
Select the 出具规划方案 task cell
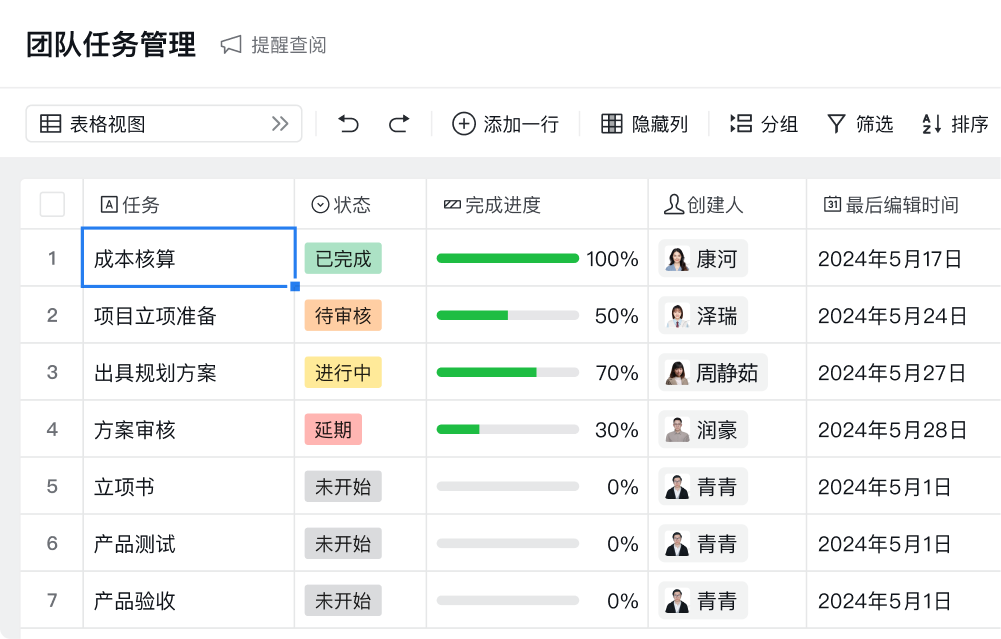(189, 372)
